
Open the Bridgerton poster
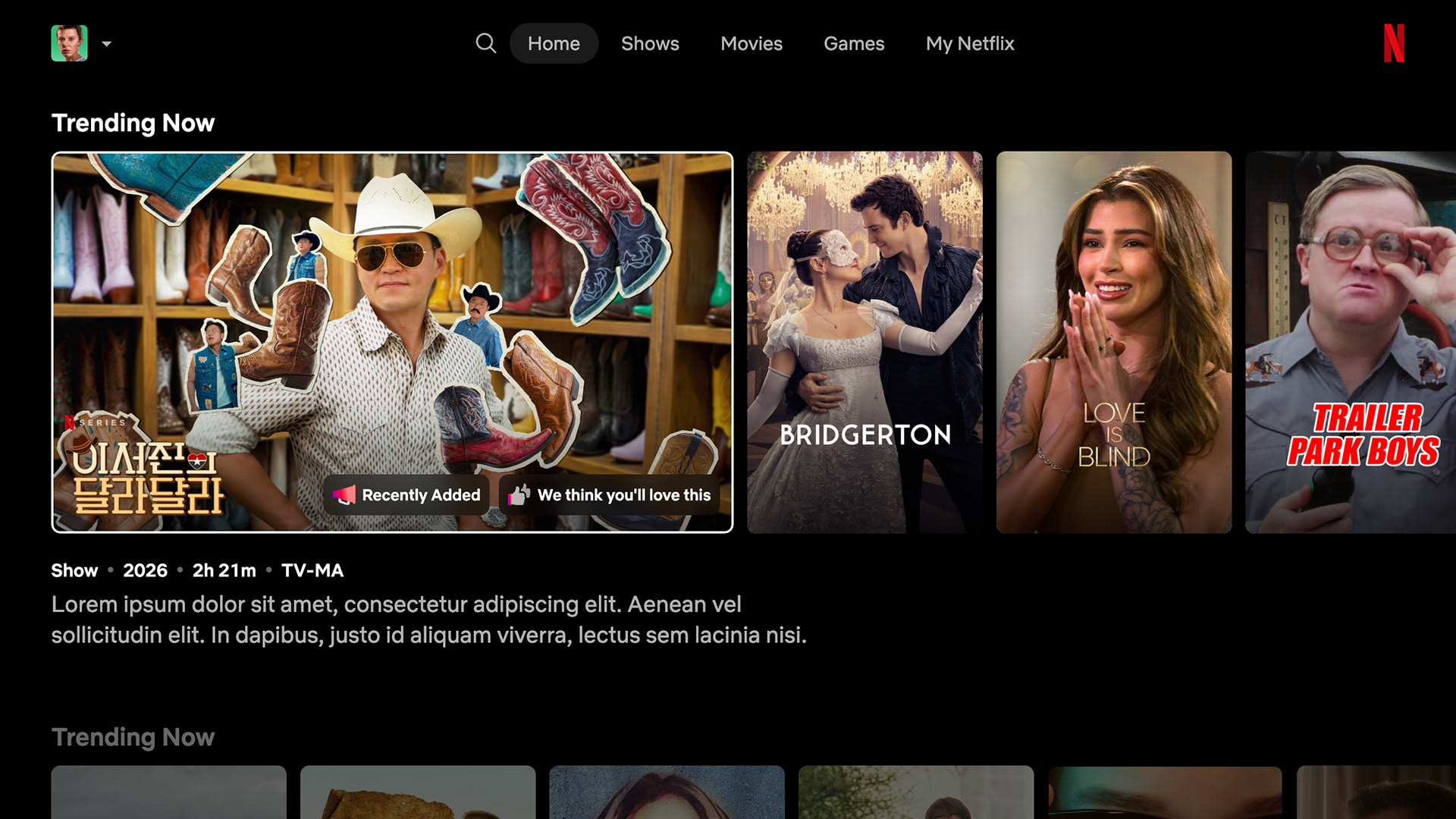[864, 341]
